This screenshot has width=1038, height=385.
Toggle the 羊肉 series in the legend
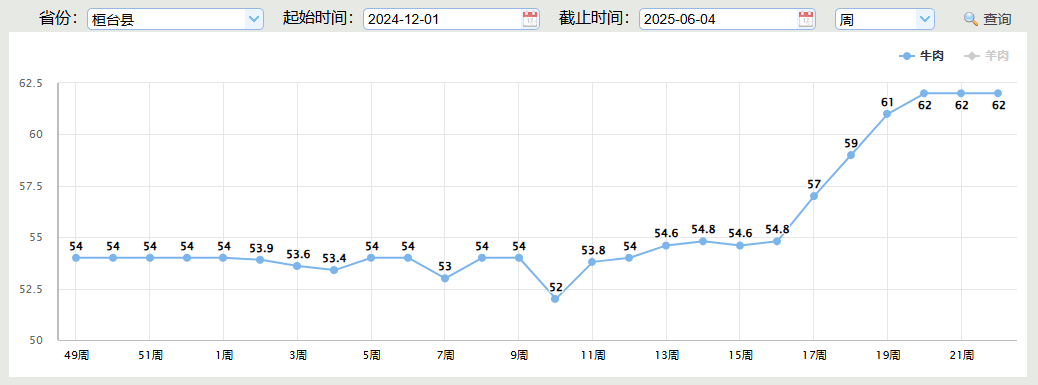click(x=986, y=56)
